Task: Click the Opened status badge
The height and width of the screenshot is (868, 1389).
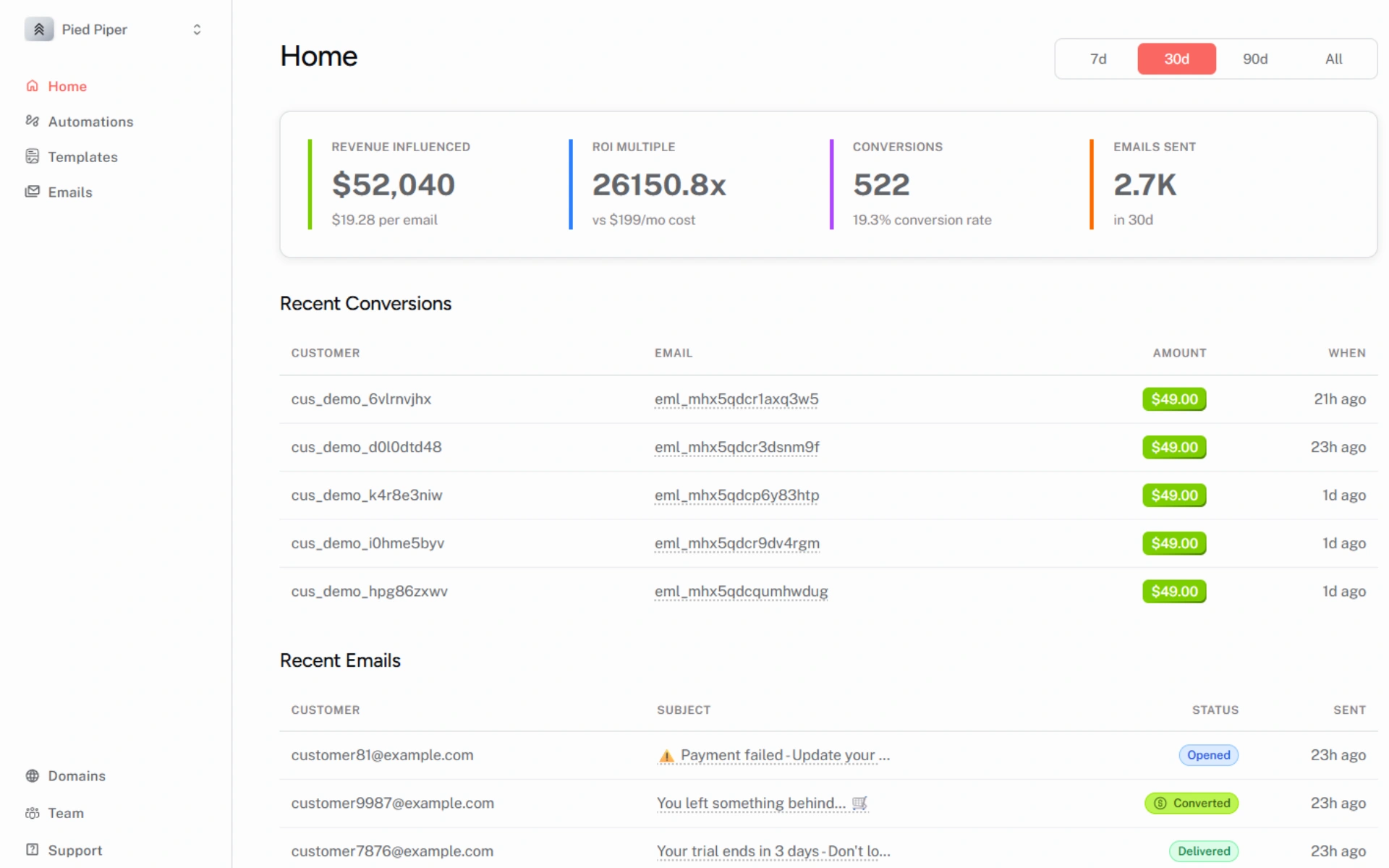Action: (1207, 754)
